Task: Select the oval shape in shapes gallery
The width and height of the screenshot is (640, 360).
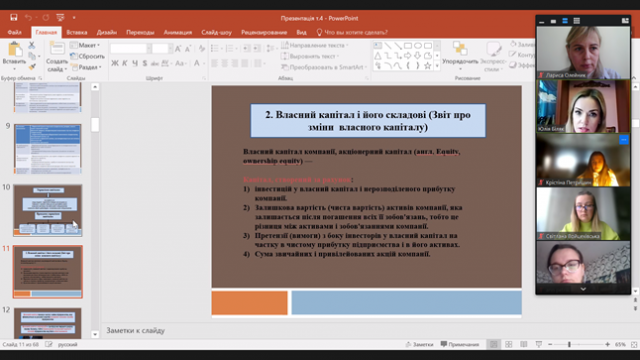Action: [418, 46]
